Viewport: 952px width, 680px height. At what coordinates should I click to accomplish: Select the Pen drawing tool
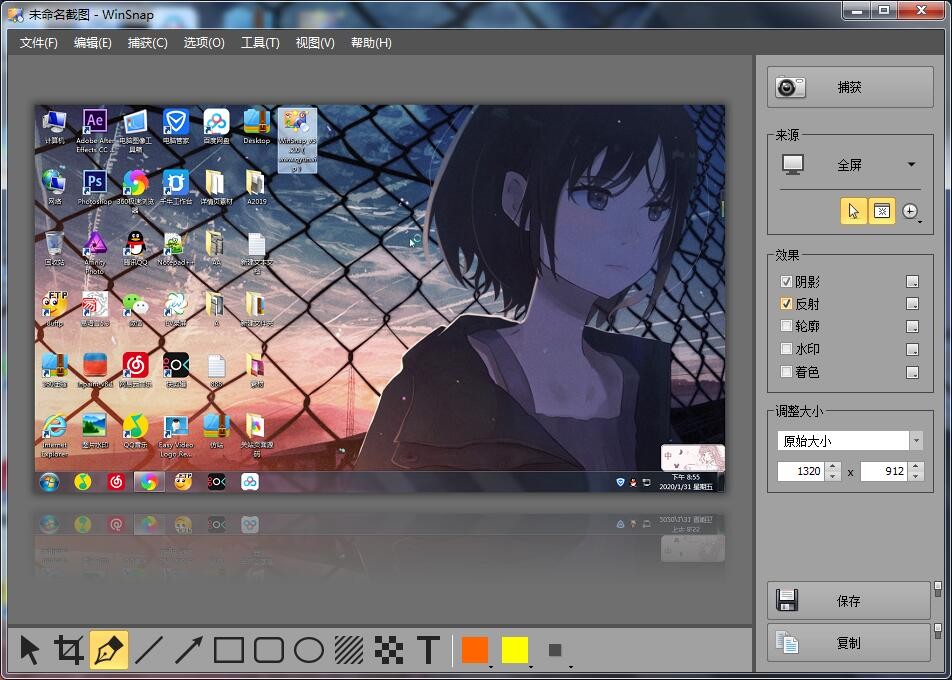(x=109, y=650)
